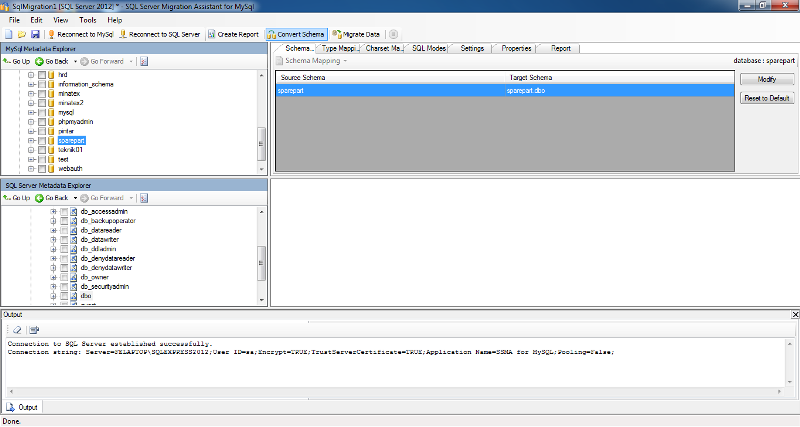800x427 pixels.
Task: Select sparepart.dbo target schema cell
Action: [619, 91]
